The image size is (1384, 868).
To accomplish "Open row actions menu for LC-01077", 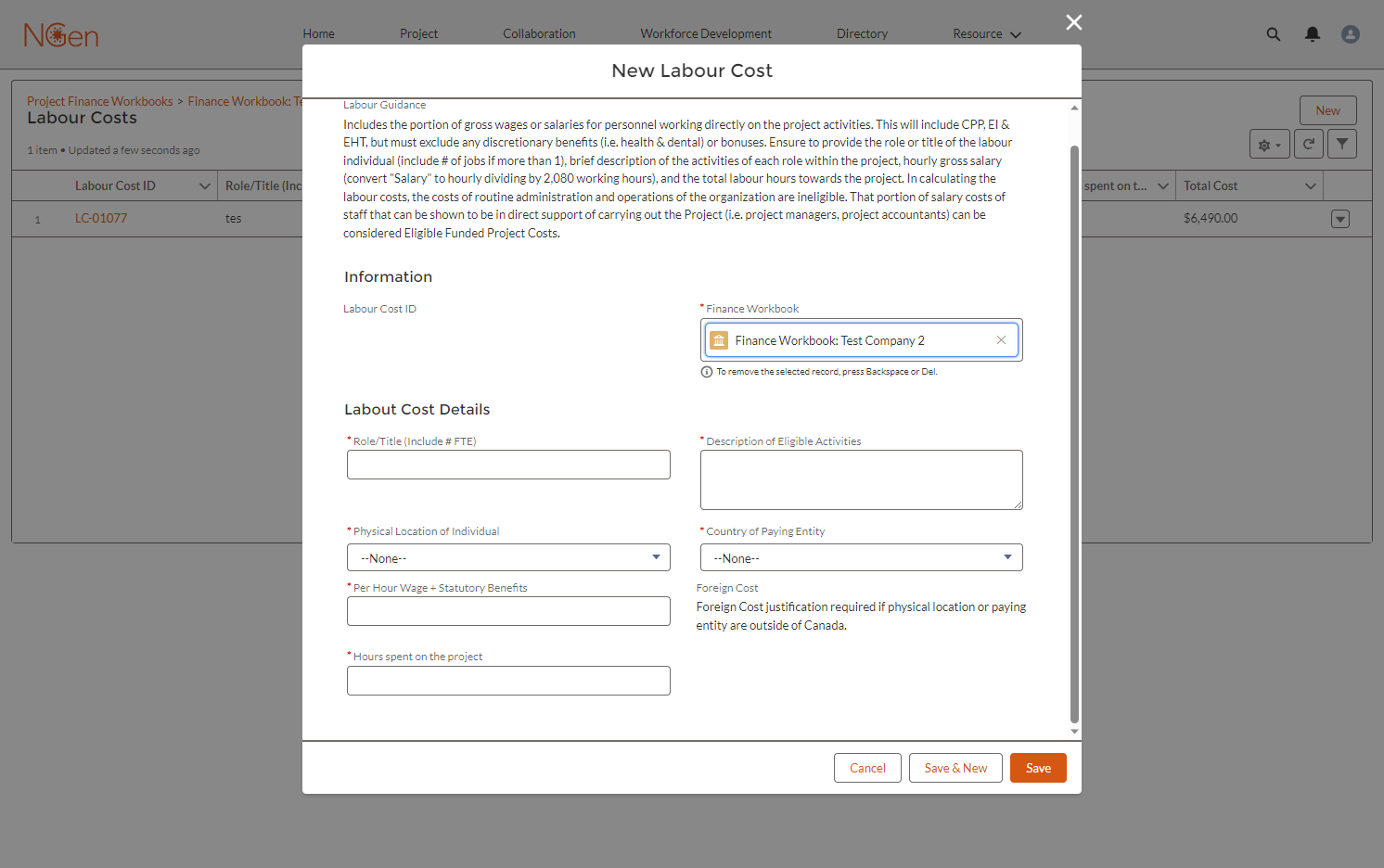I will point(1340,219).
